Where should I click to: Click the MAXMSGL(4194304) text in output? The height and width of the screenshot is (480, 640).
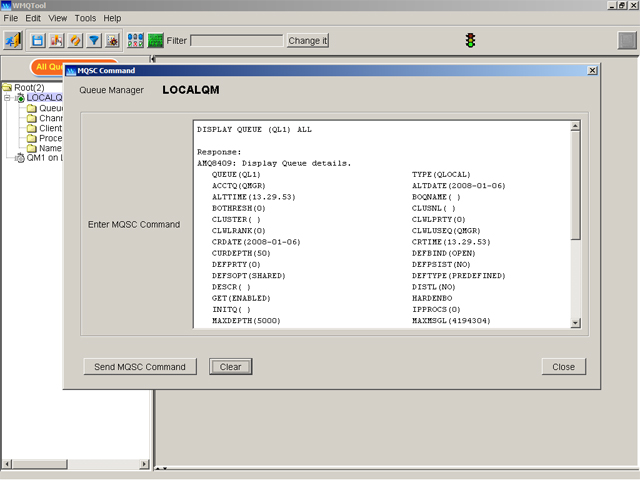[451, 321]
